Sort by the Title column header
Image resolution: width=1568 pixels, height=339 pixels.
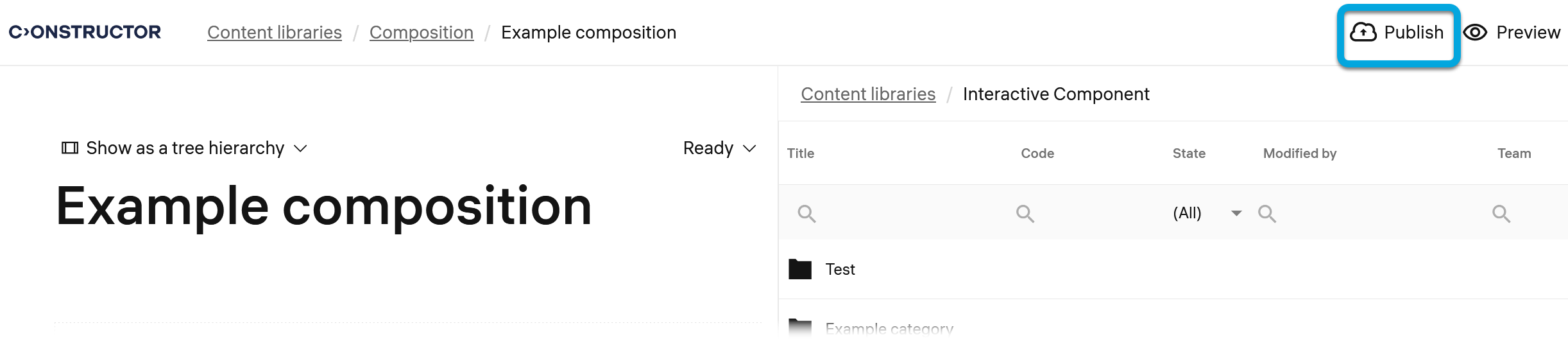tap(800, 153)
